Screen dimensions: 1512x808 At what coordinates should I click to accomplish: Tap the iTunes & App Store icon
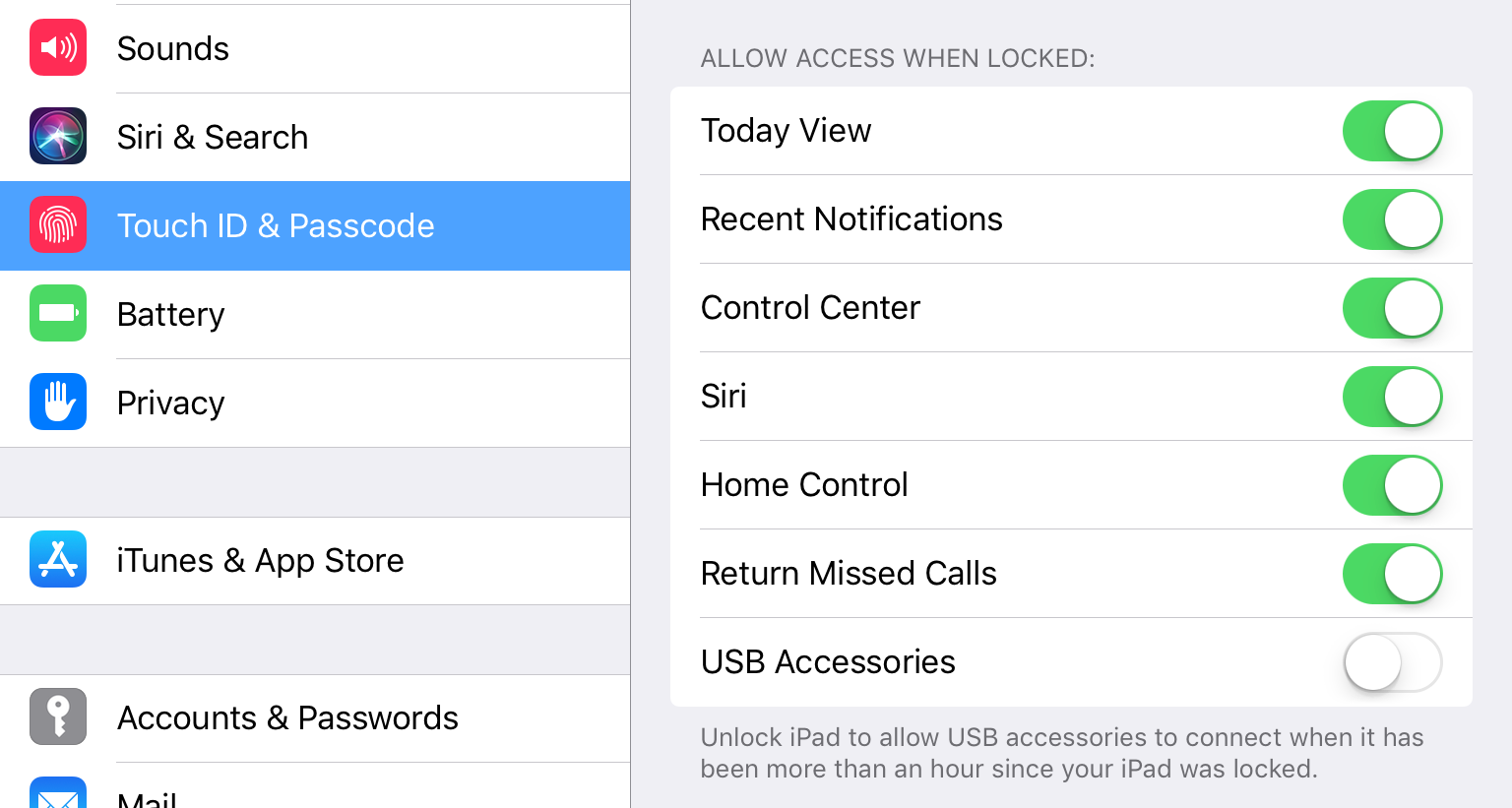pyautogui.click(x=58, y=560)
